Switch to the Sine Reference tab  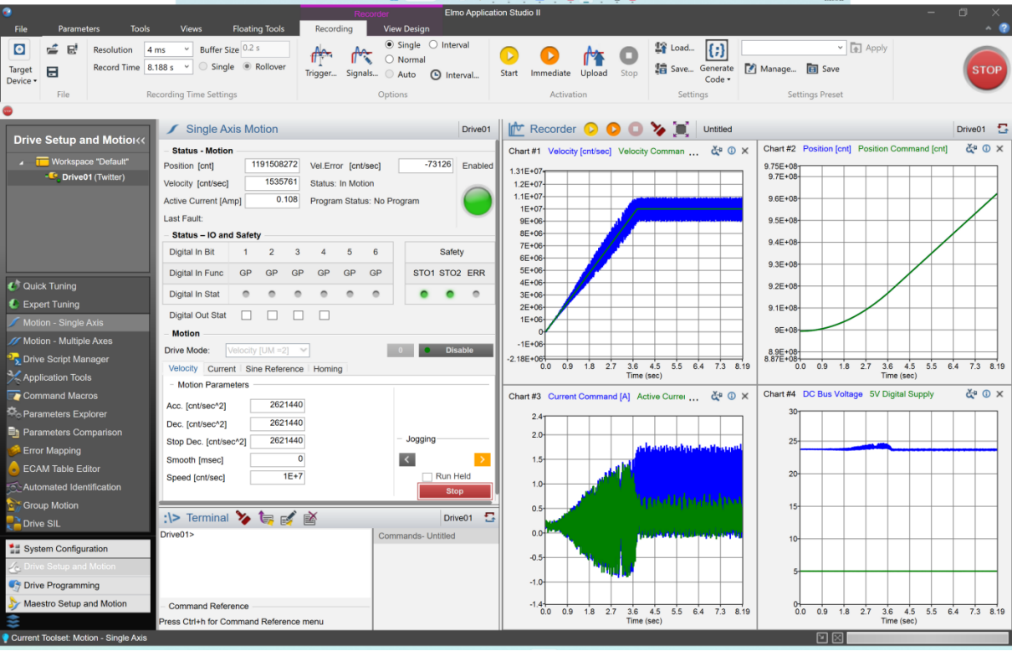[274, 369]
